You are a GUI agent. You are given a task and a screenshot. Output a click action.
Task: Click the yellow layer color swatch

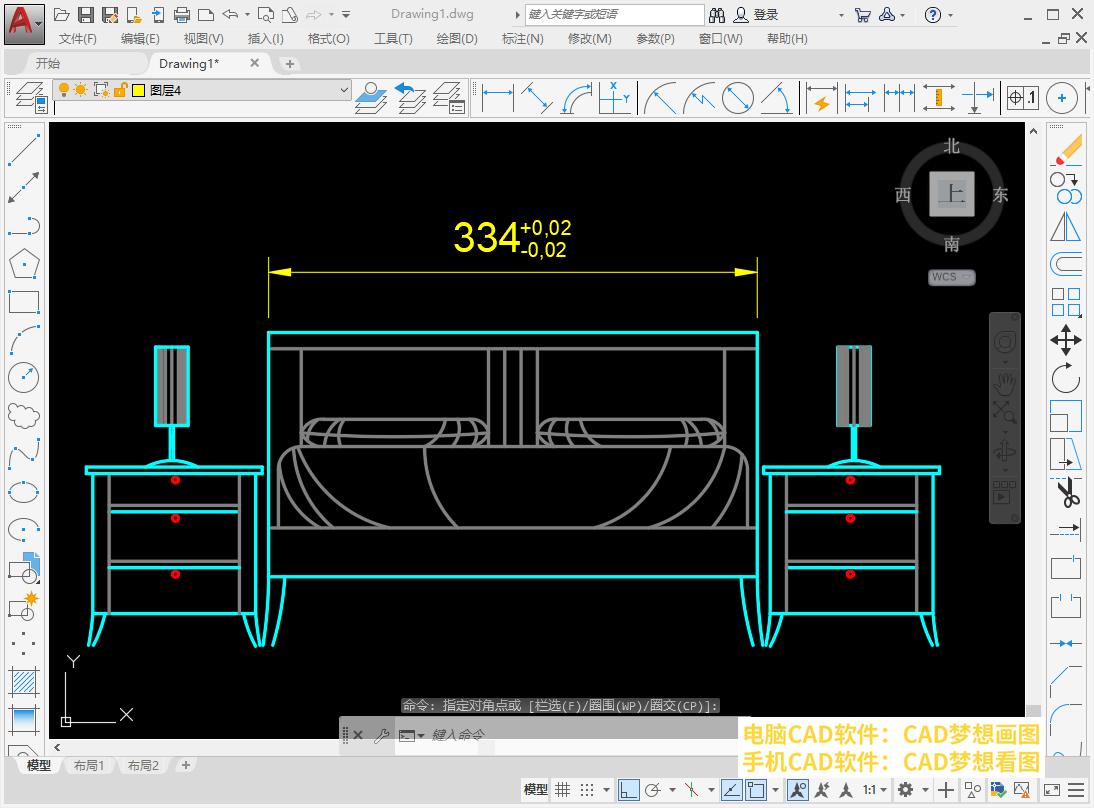click(x=137, y=90)
